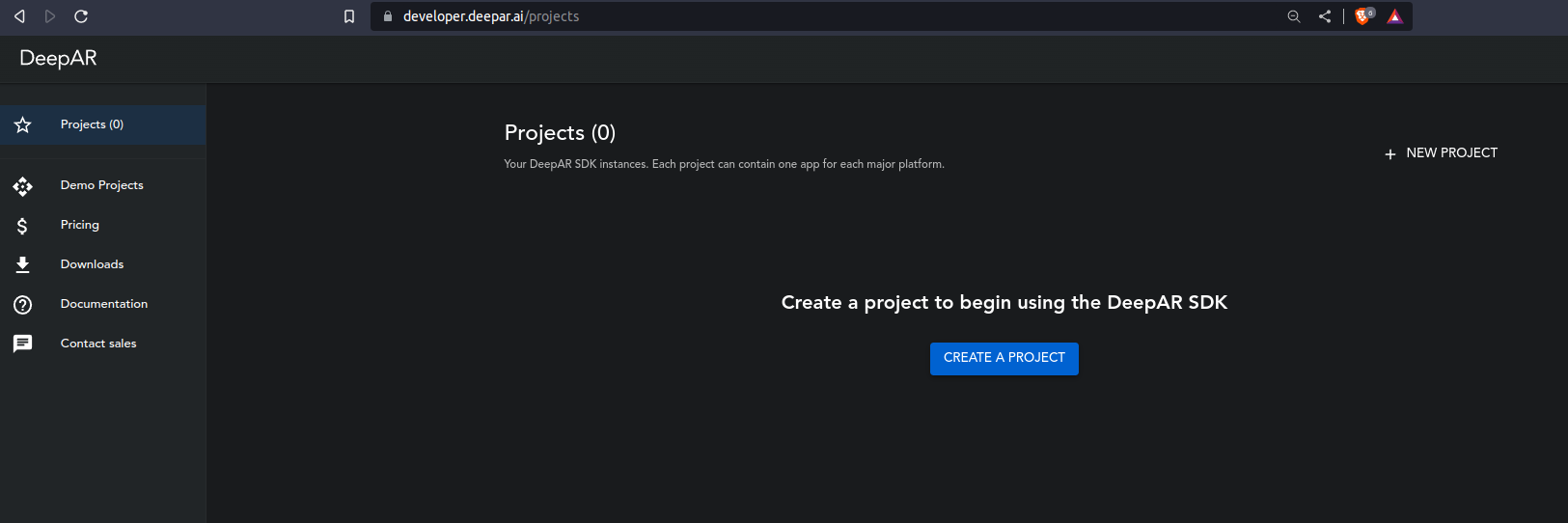Go to Demo Projects
Screen dimensions: 1568x523
pos(103,185)
